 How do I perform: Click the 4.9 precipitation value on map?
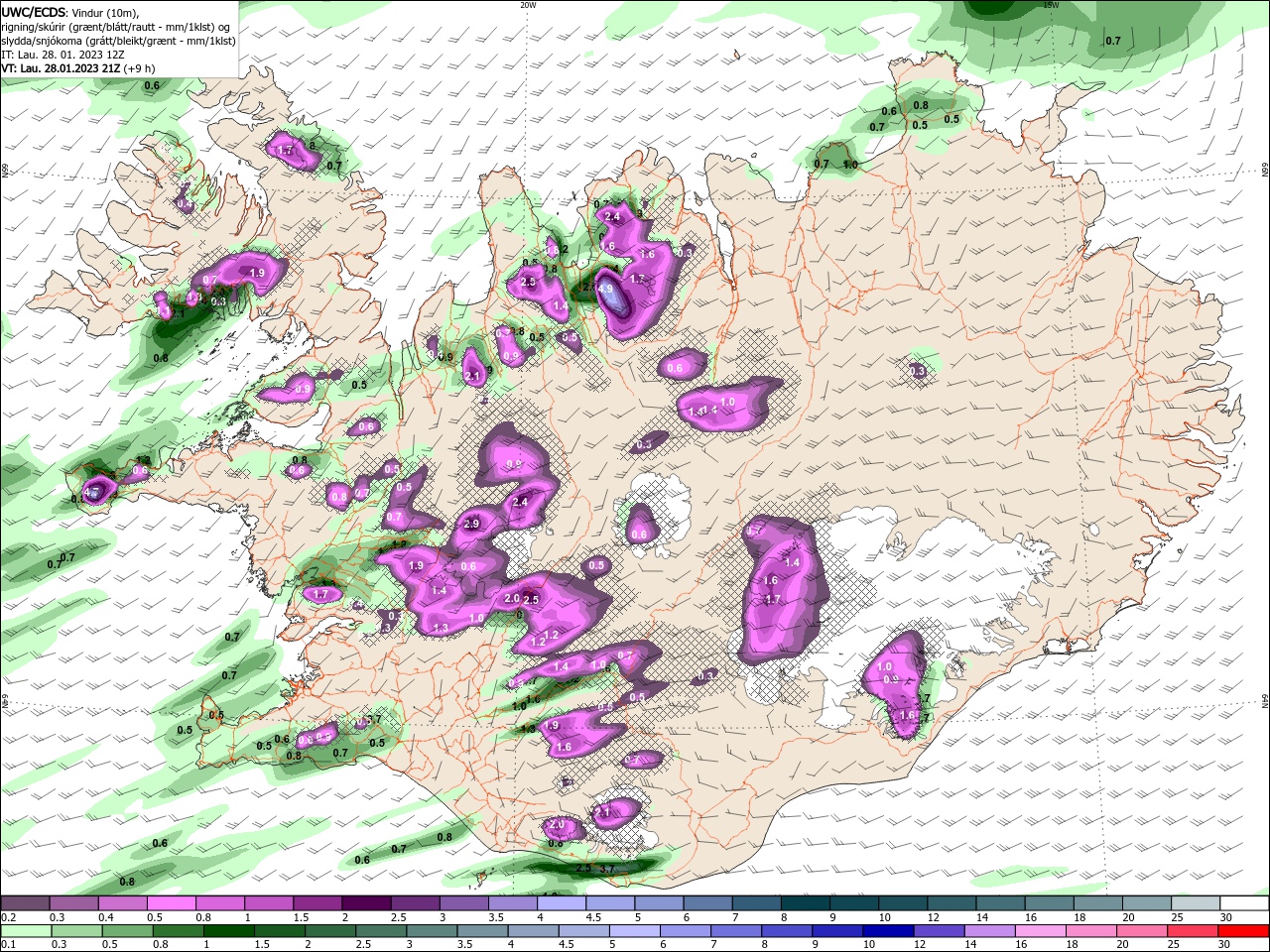click(605, 290)
